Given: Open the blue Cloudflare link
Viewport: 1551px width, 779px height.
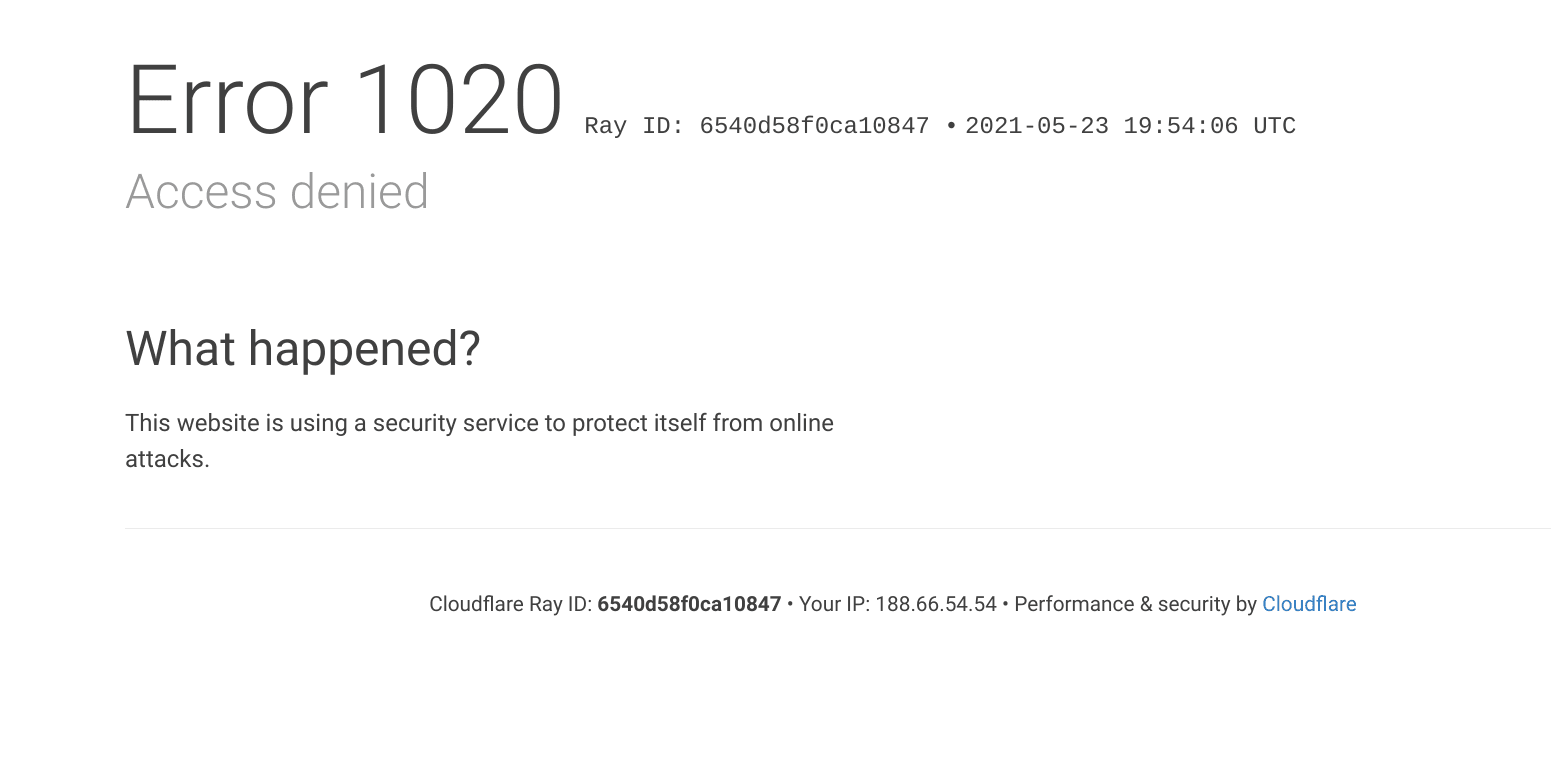Looking at the screenshot, I should point(1309,604).
